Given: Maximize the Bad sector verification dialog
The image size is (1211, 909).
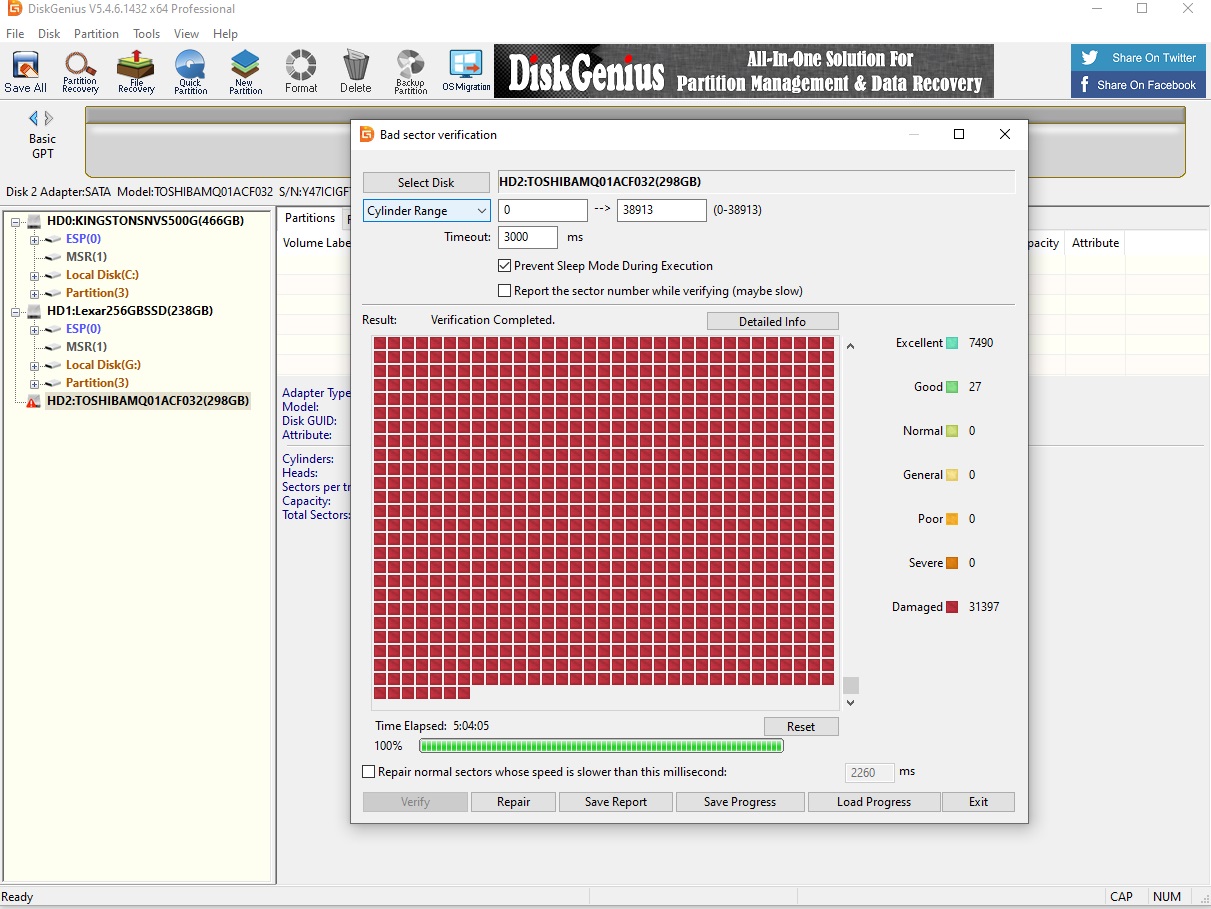Looking at the screenshot, I should [x=959, y=134].
